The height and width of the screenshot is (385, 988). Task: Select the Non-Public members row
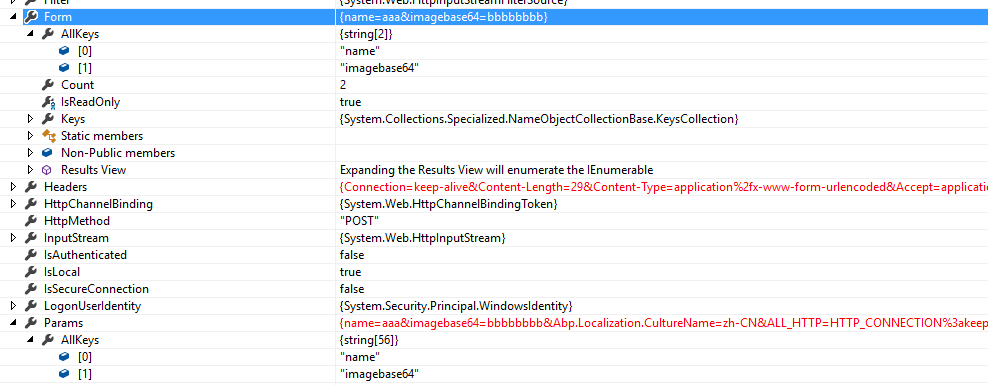[118, 153]
